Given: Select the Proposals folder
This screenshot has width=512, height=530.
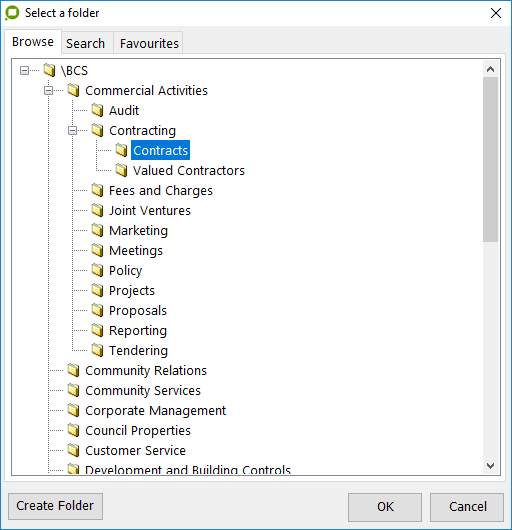Looking at the screenshot, I should (138, 310).
